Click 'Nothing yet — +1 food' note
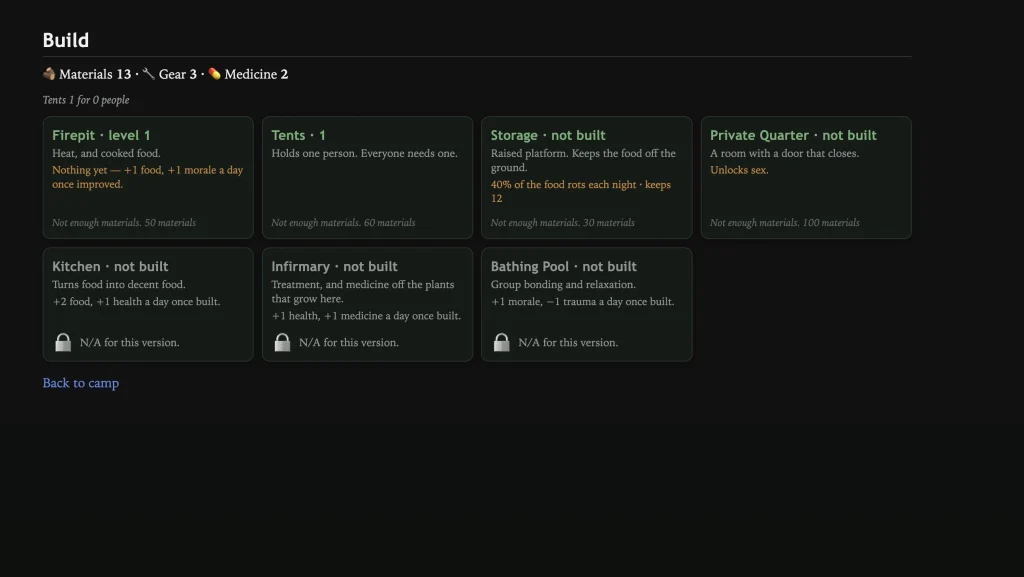 (148, 177)
